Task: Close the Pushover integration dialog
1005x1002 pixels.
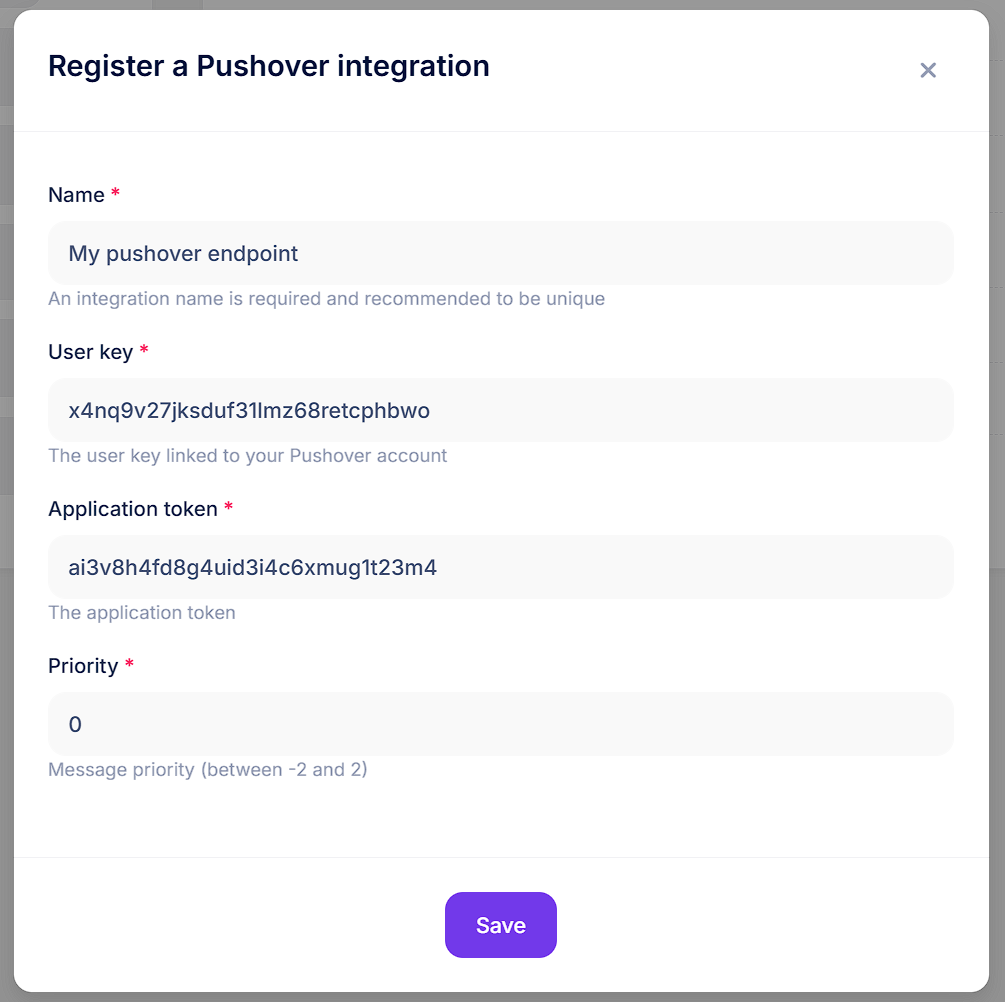Action: [928, 70]
